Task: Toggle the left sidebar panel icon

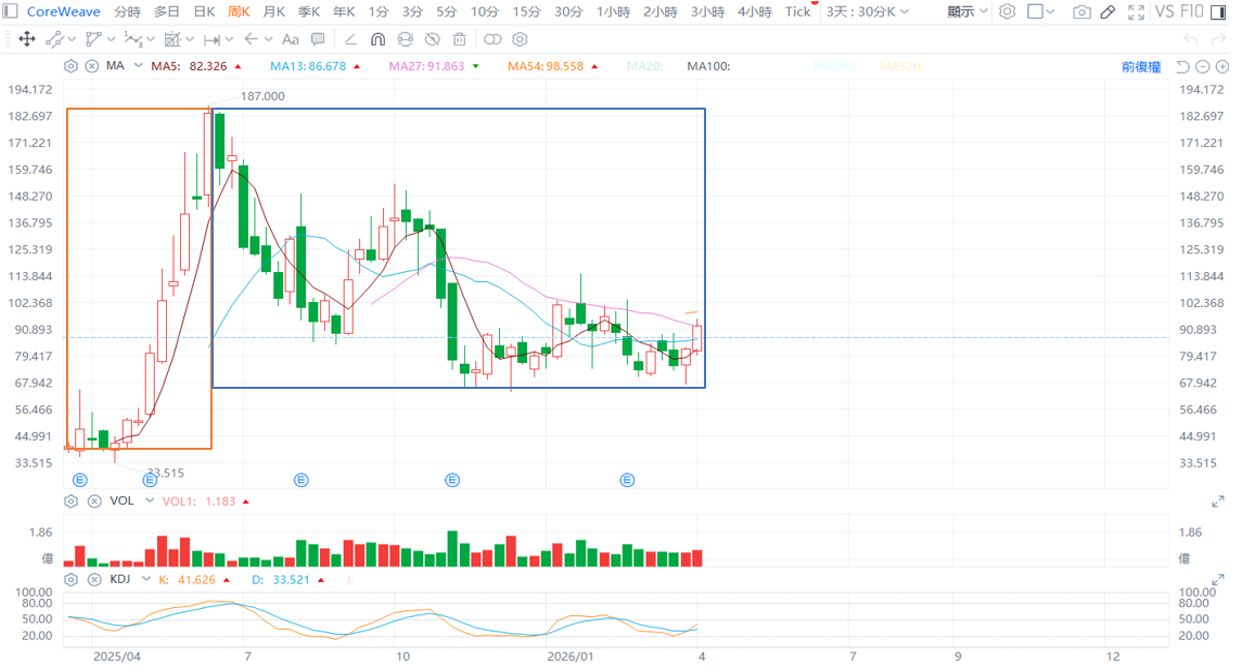Action: (10, 12)
